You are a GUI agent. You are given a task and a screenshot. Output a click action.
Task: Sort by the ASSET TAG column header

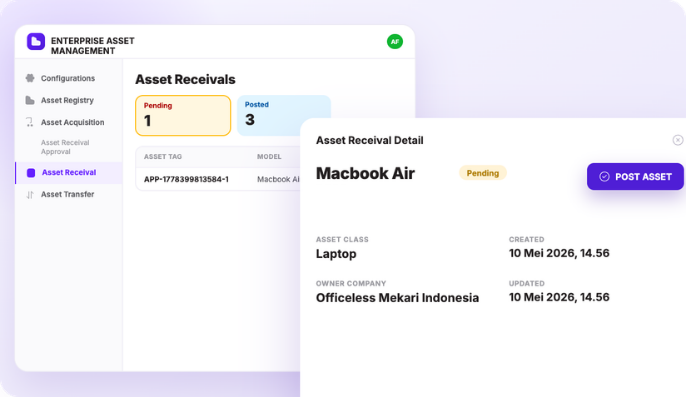pos(163,157)
